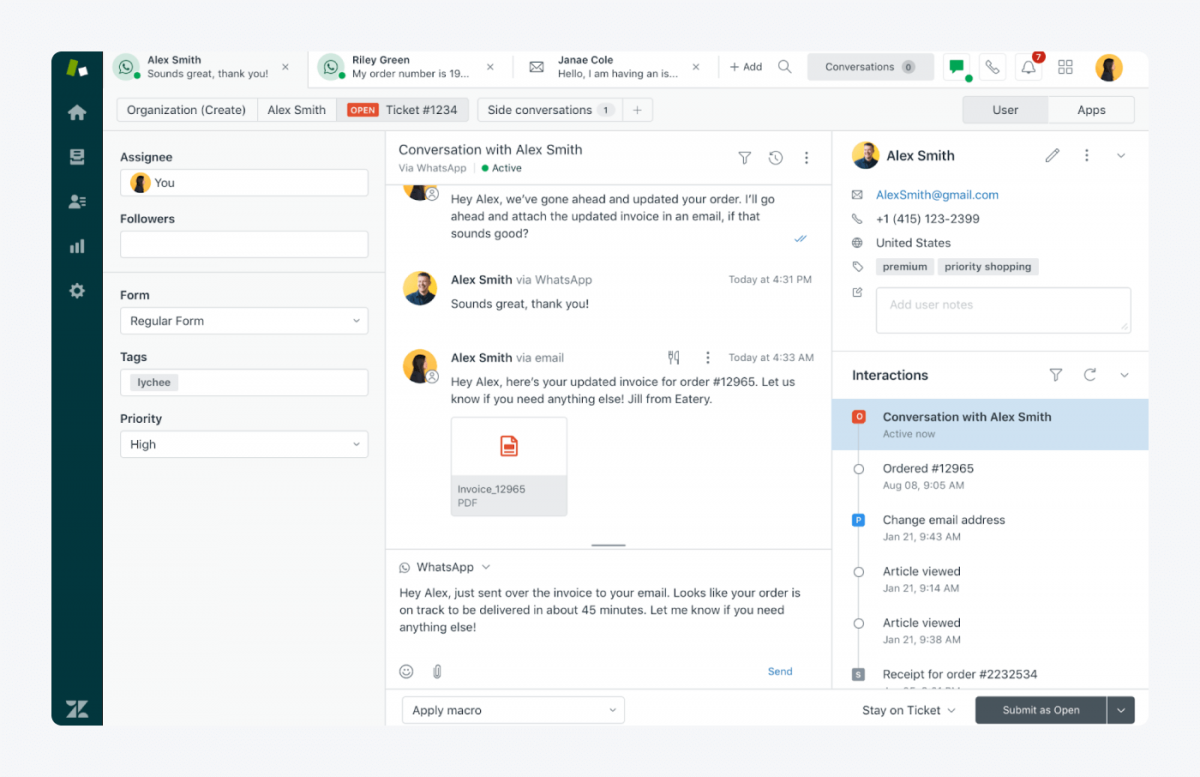Screen dimensions: 1200x777
Task: Open the products grid icon
Action: [1065, 67]
